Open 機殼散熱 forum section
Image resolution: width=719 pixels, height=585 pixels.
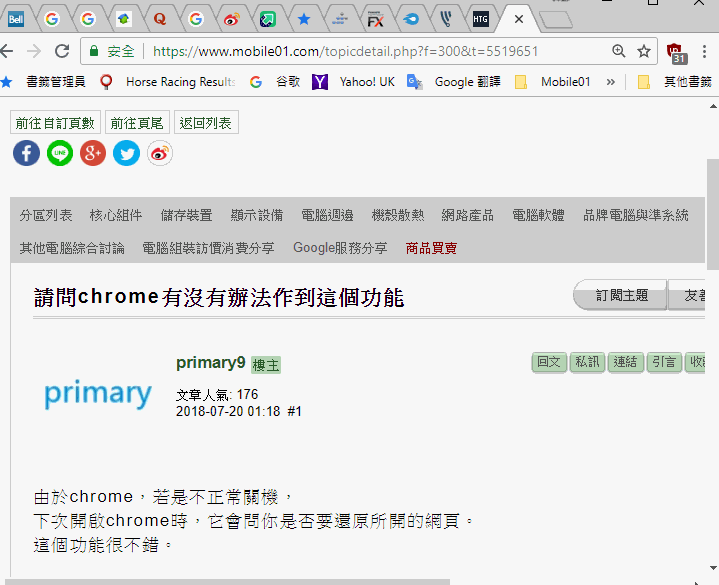(398, 215)
